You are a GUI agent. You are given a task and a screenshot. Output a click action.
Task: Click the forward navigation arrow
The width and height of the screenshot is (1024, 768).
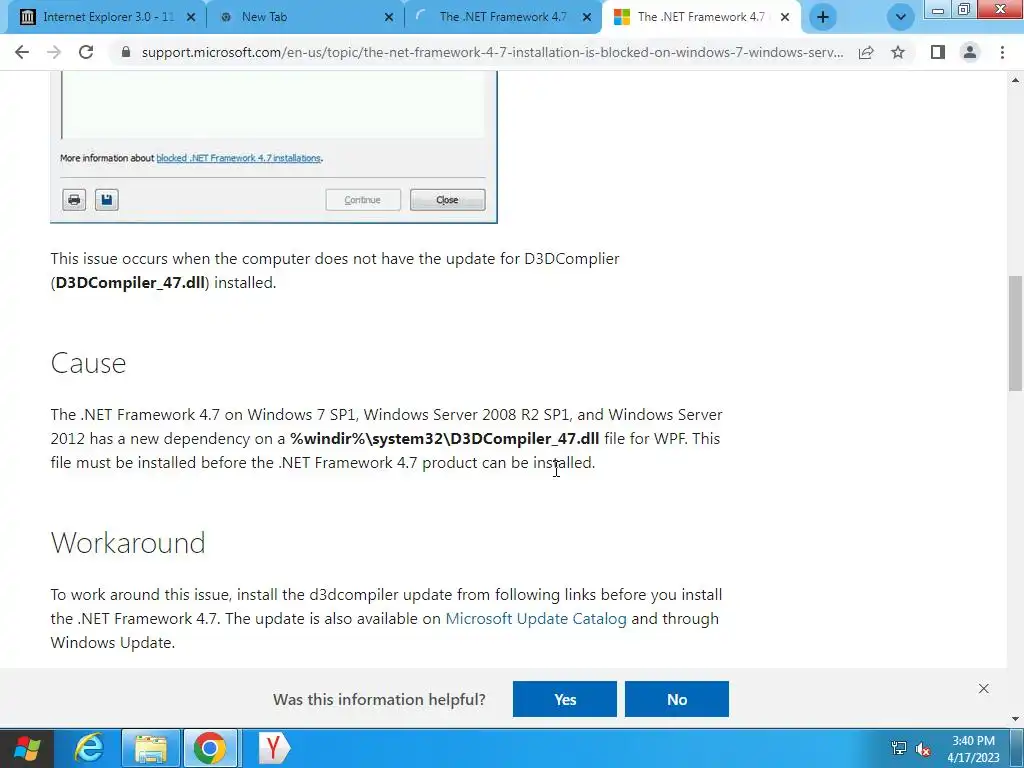pyautogui.click(x=54, y=52)
